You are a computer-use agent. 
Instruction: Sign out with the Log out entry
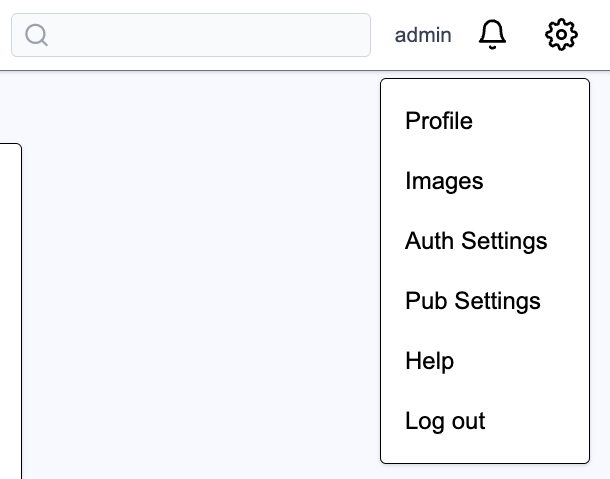(445, 421)
